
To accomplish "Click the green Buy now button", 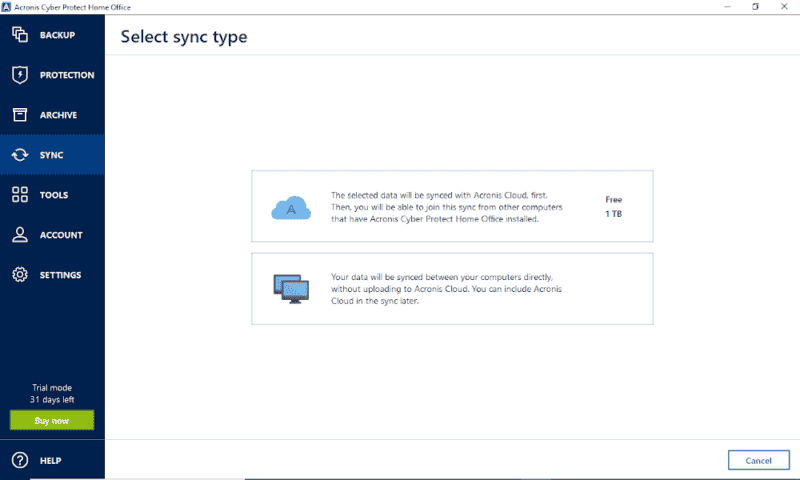I will coord(52,420).
